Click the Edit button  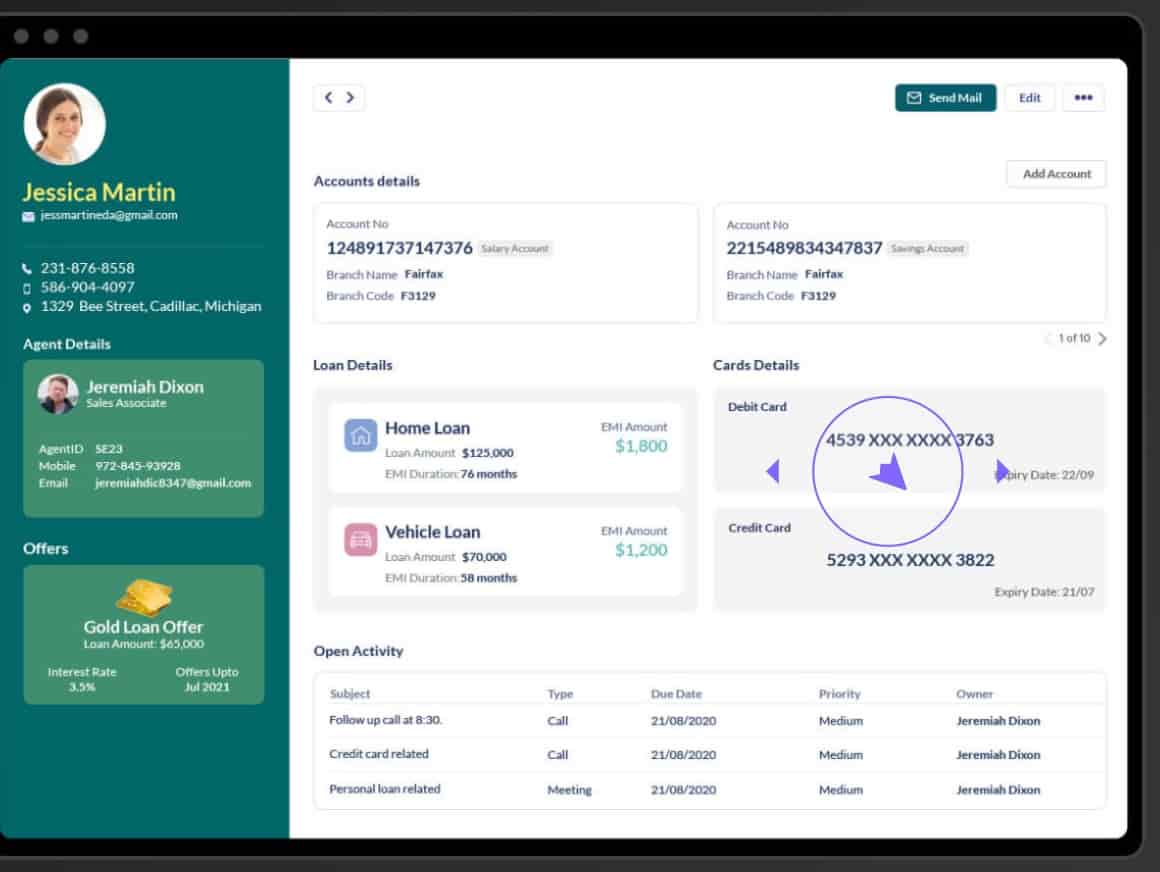[x=1029, y=98]
